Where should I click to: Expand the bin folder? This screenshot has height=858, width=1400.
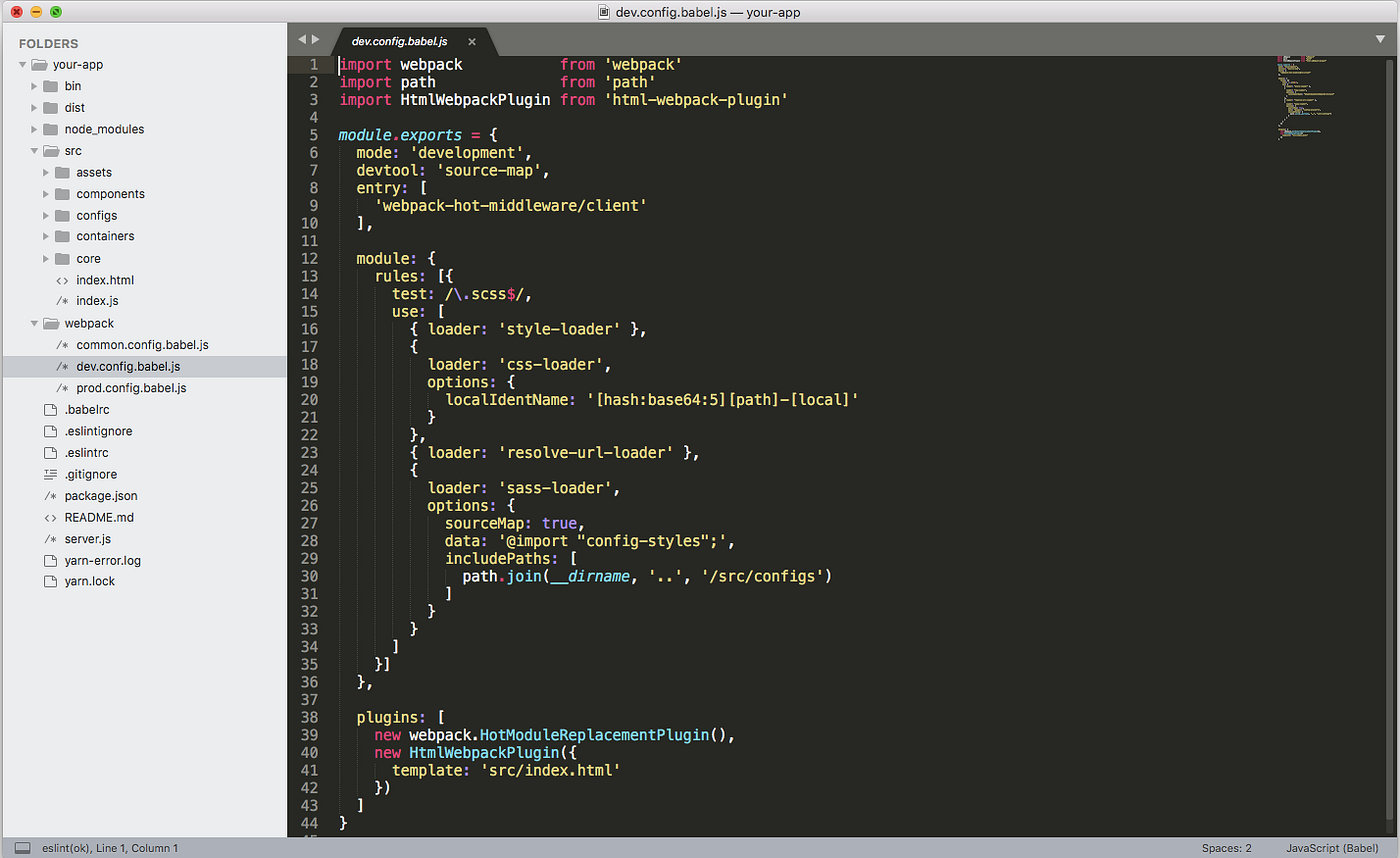pos(36,86)
